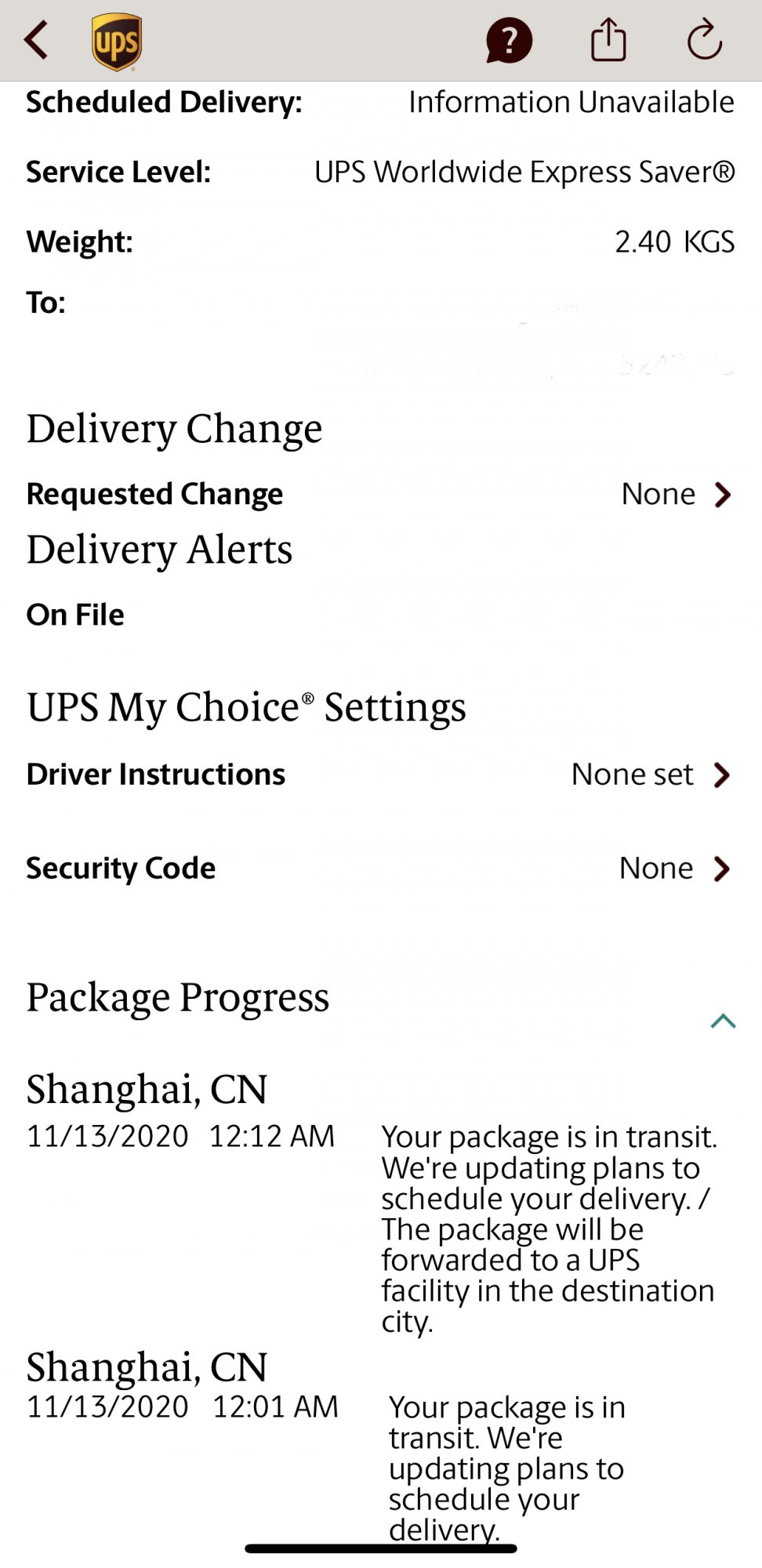Tap the UPS My Choice Settings heading
Image resolution: width=762 pixels, height=1568 pixels.
246,707
